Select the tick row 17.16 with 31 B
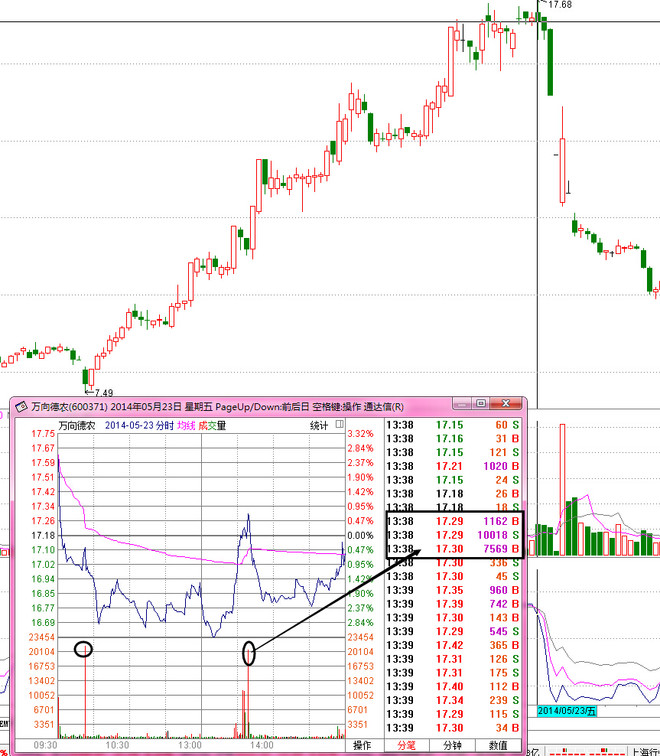Viewport: 660px width, 756px height. (453, 438)
